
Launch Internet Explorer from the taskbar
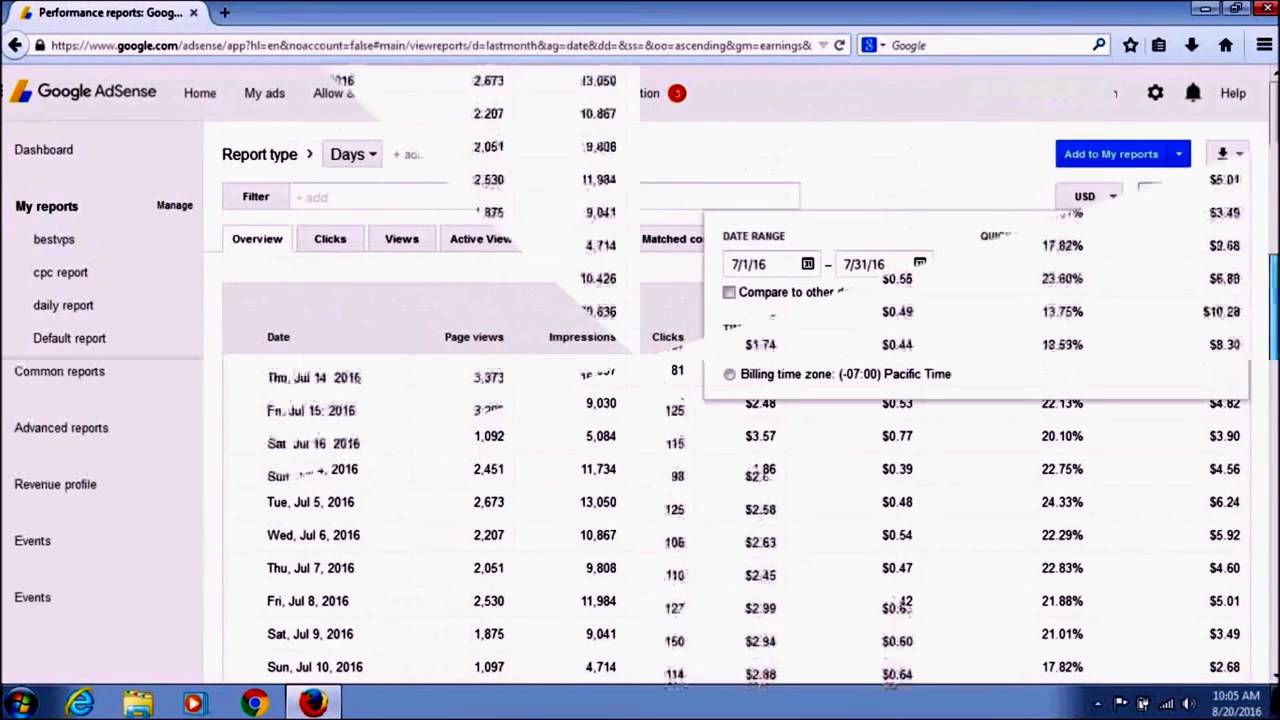tap(80, 703)
